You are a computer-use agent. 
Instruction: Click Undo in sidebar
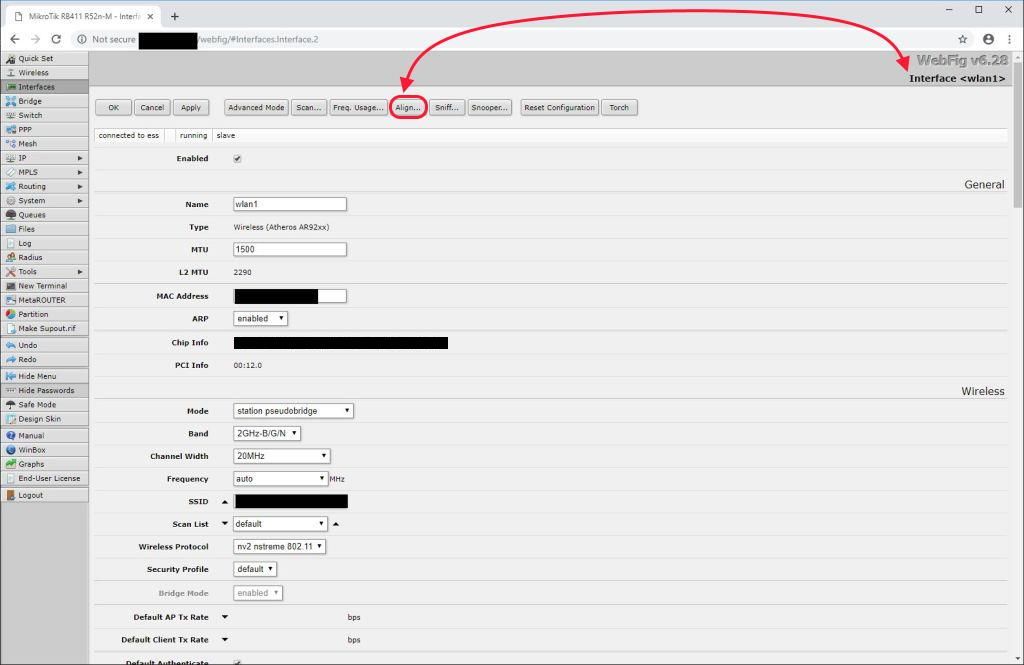(44, 345)
